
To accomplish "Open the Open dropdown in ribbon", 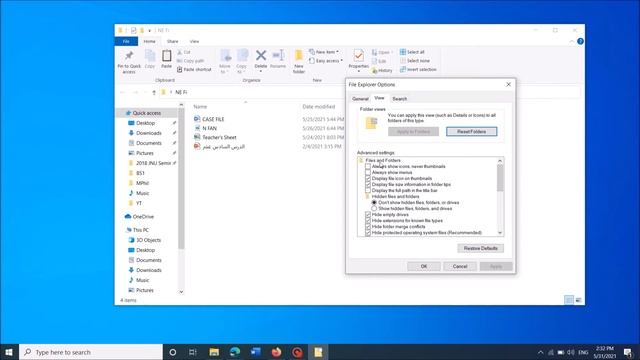I will click(x=382, y=52).
